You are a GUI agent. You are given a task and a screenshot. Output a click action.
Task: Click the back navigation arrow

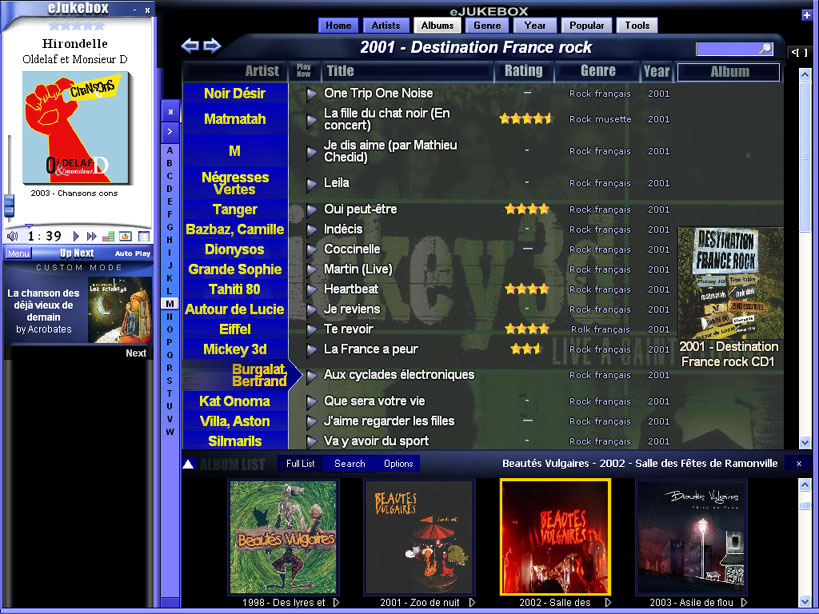coord(190,46)
